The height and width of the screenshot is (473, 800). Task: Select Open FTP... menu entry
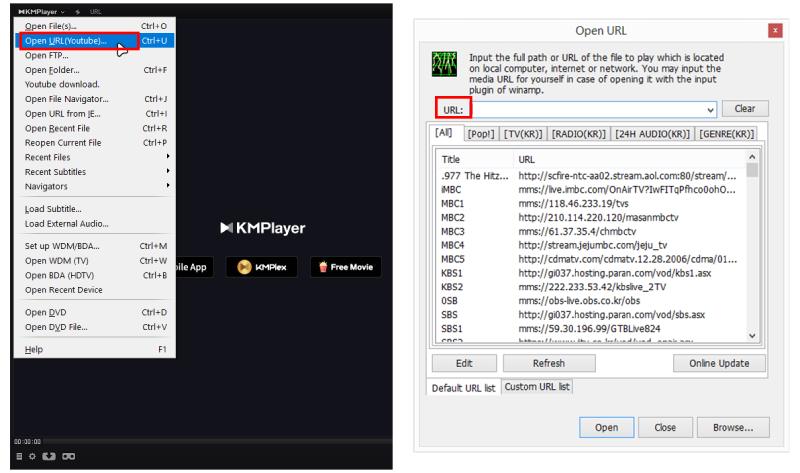(x=95, y=55)
